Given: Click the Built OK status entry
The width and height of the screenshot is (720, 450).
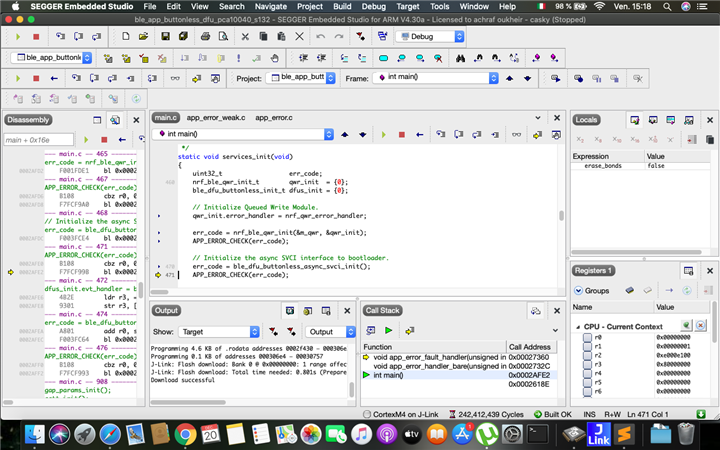Looking at the screenshot, I should [x=553, y=414].
